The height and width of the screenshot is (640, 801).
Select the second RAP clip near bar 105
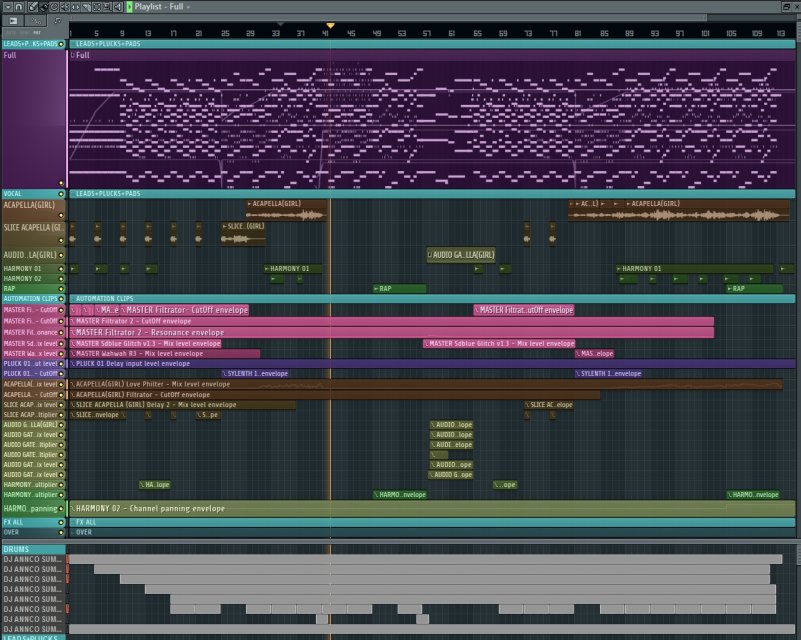click(755, 289)
